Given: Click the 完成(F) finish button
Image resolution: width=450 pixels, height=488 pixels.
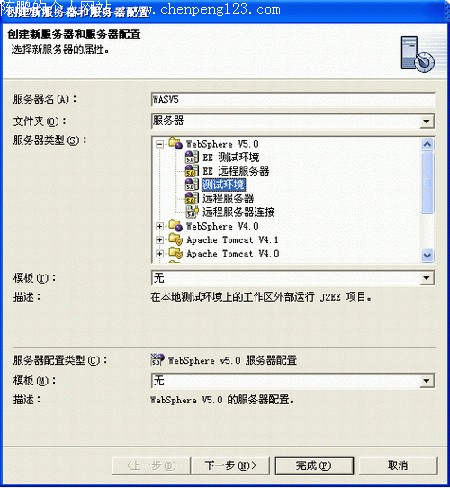Looking at the screenshot, I should tap(314, 465).
